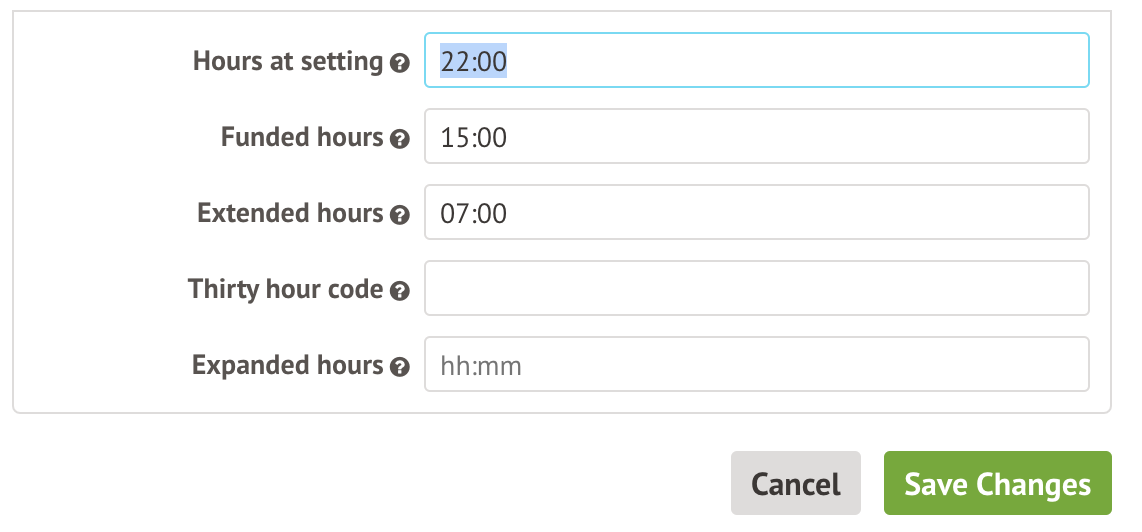Click the empty Thirty hour code field
Image resolution: width=1142 pixels, height=532 pixels.
click(x=756, y=288)
